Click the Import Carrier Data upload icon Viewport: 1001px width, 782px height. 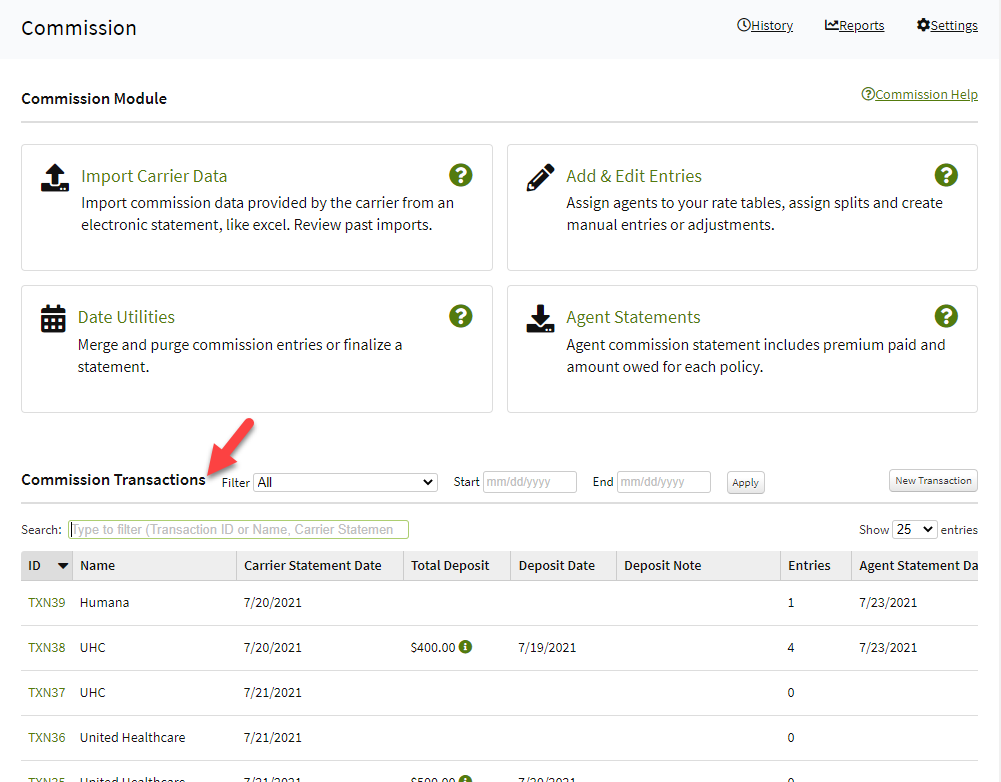[54, 174]
